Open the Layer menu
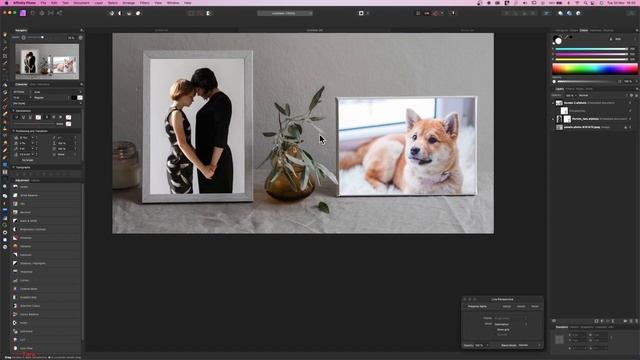 [x=99, y=3]
